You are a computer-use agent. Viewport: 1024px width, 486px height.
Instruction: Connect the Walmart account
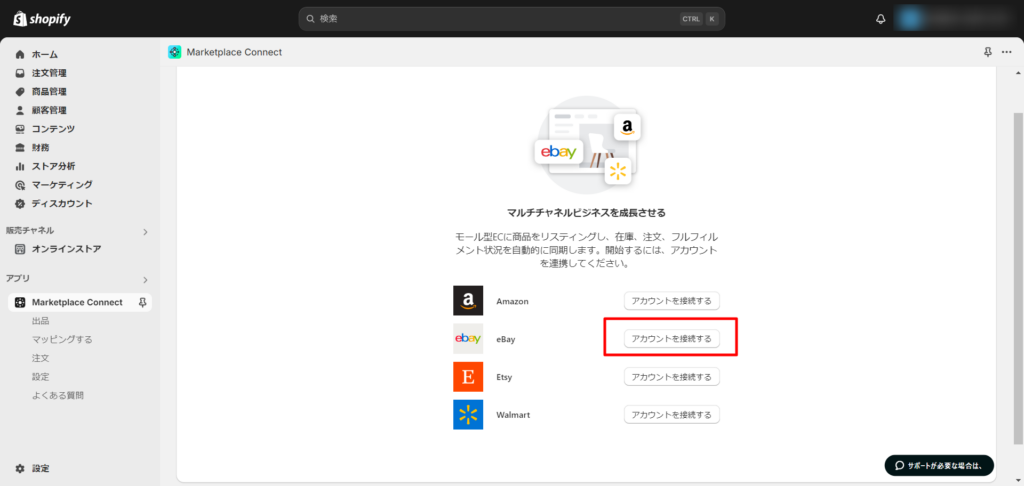(671, 414)
